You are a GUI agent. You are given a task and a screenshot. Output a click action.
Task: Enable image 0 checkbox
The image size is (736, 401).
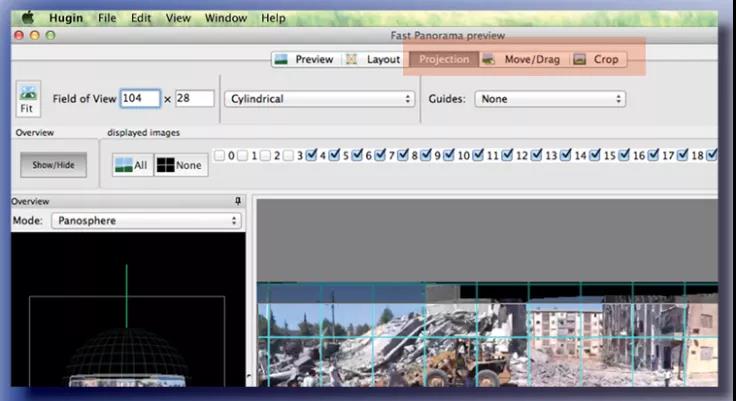[x=219, y=155]
